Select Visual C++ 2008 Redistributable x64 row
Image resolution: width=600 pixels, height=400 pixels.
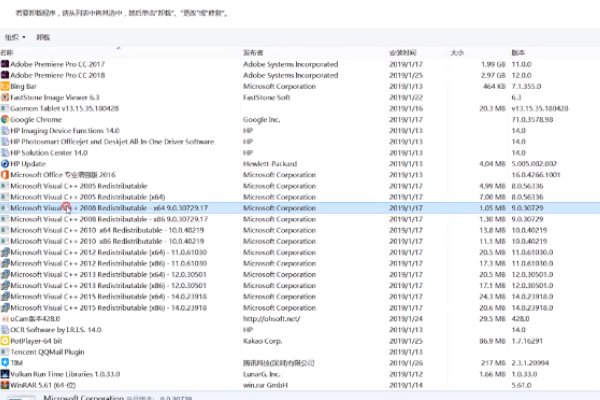(x=300, y=208)
